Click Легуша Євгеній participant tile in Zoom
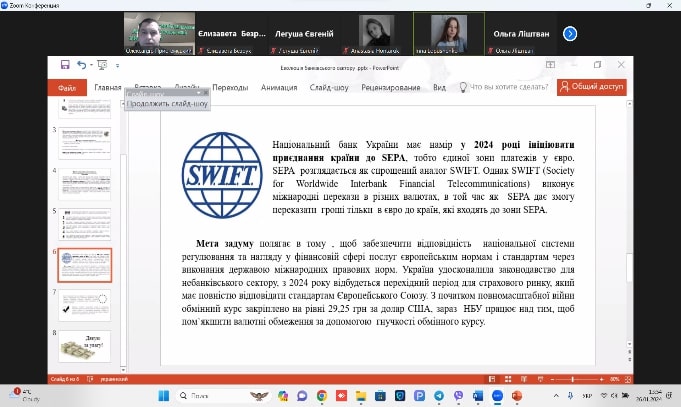Image resolution: width=681 pixels, height=407 pixels. pos(304,33)
